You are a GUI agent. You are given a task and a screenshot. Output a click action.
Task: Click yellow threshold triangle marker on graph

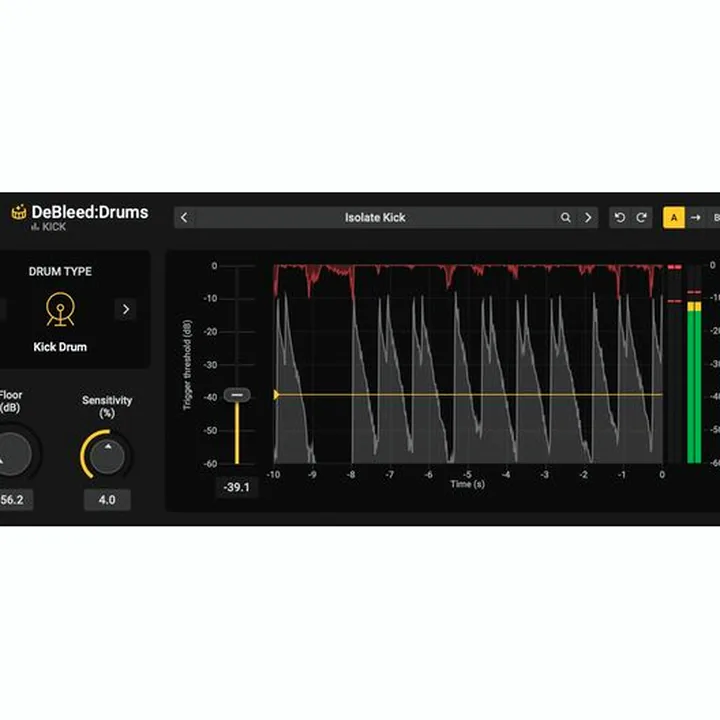pyautogui.click(x=276, y=394)
